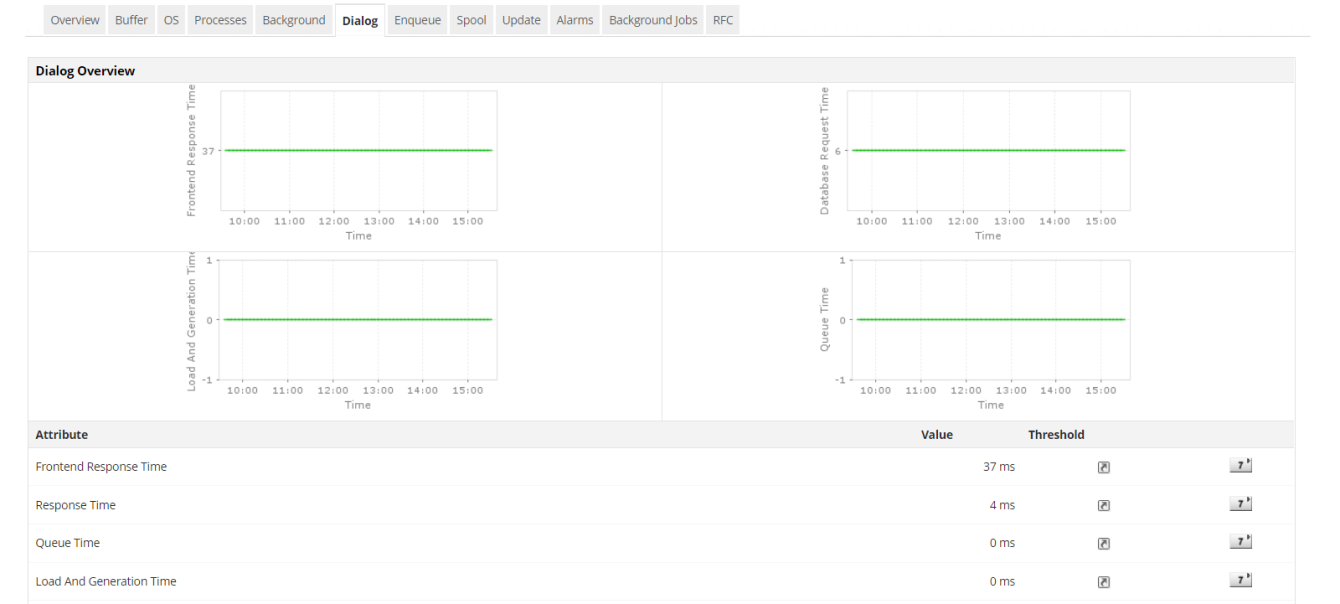Open 7-day report for Frontend Response Time
This screenshot has height=604, width=1340.
coord(1240,464)
